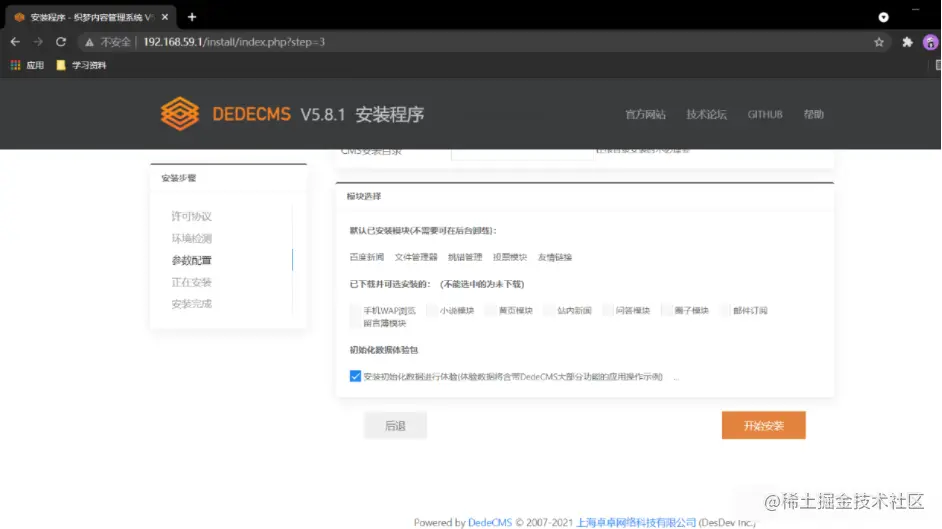Image resolution: width=942 pixels, height=529 pixels.
Task: Tick the 留言簿模块 module checkbox
Action: point(355,323)
